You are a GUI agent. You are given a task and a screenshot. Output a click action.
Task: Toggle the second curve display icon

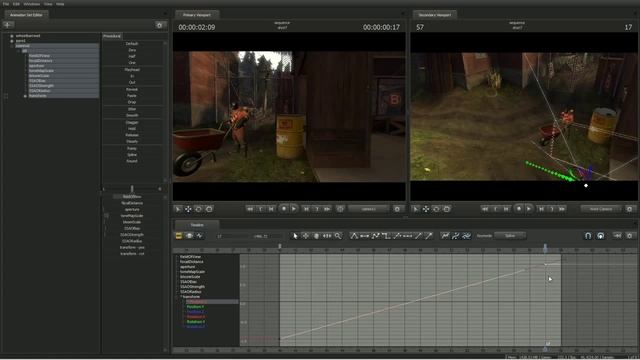(x=456, y=236)
